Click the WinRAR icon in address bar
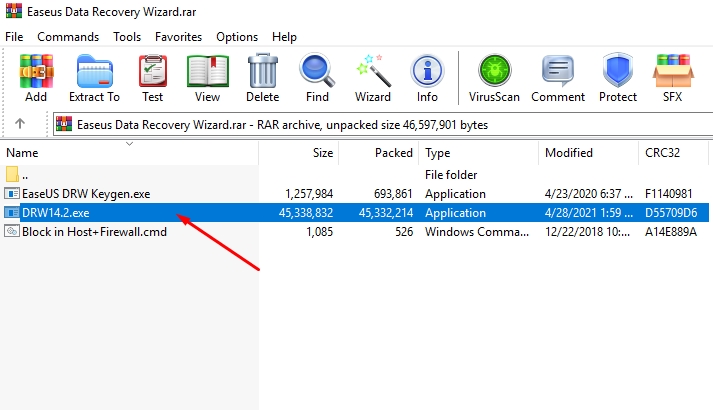 [x=64, y=124]
